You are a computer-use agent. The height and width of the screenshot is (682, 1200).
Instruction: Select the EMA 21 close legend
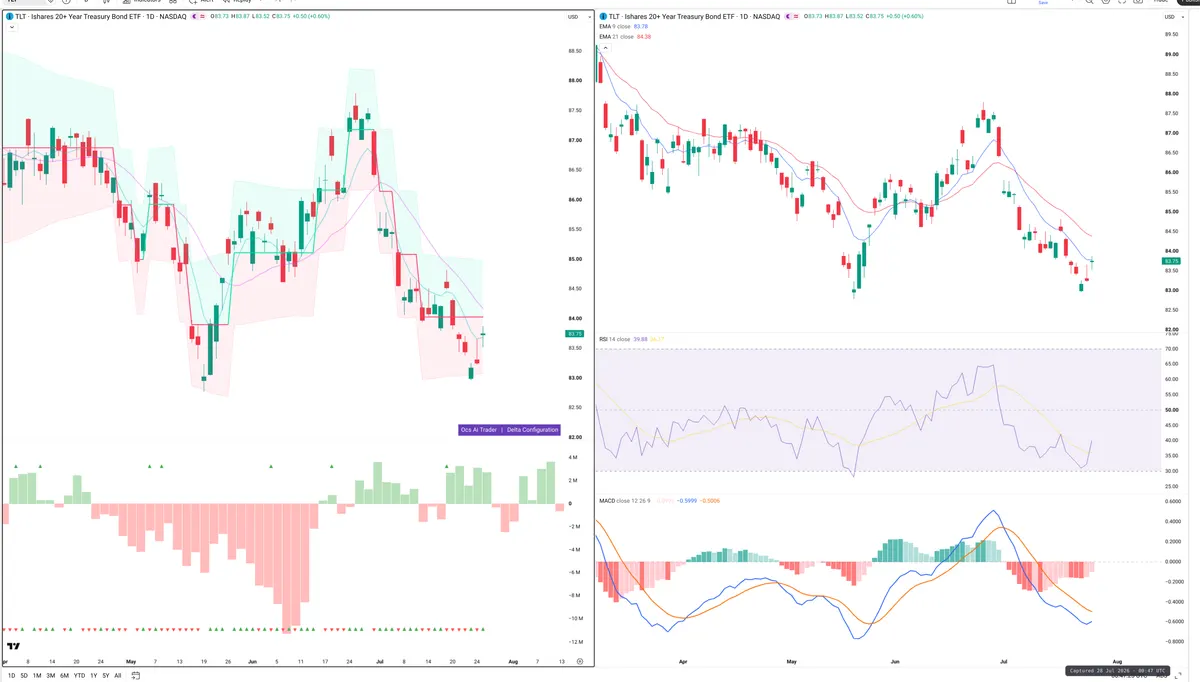click(617, 37)
